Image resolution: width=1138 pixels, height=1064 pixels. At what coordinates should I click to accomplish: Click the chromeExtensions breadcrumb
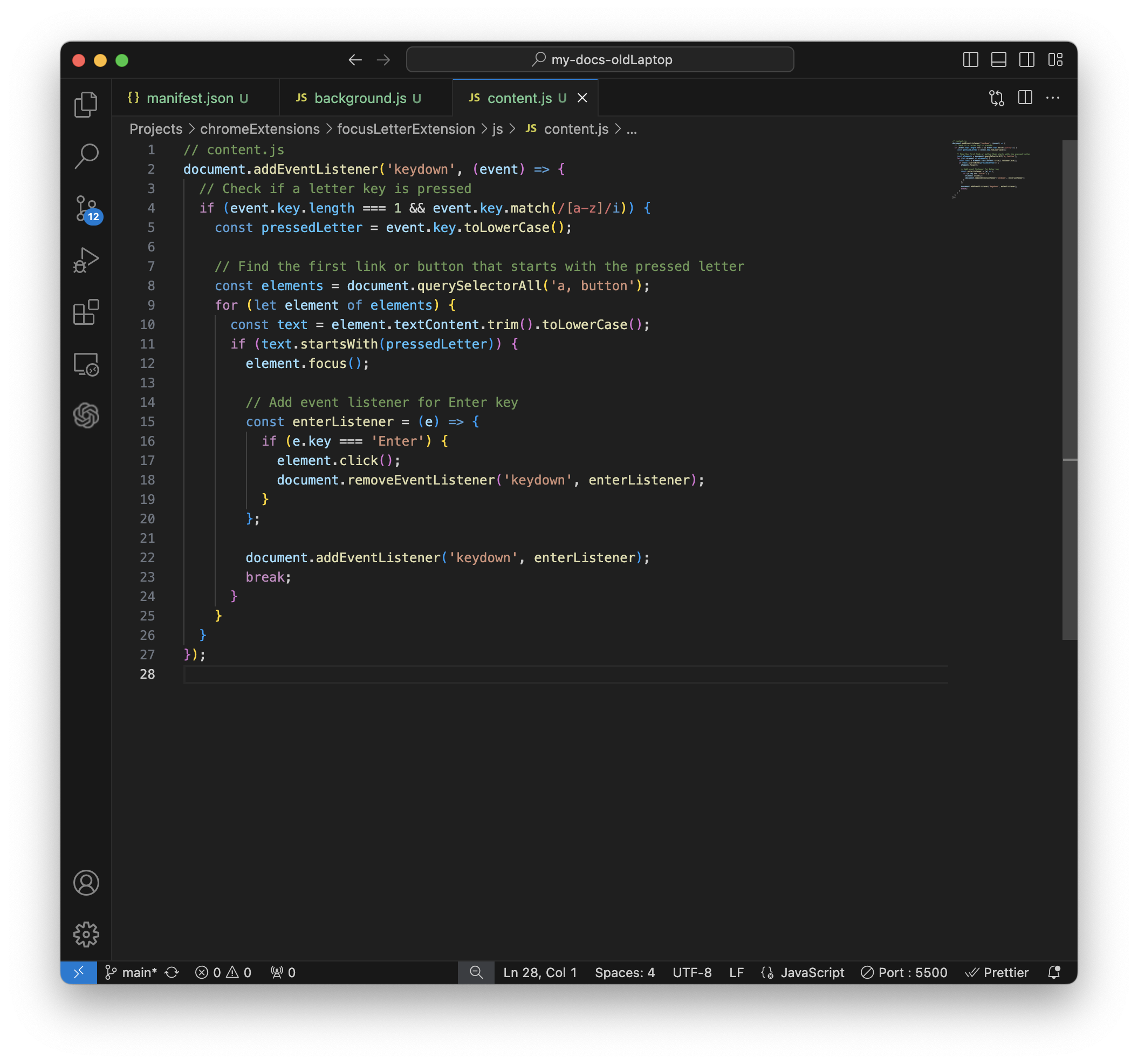[260, 129]
